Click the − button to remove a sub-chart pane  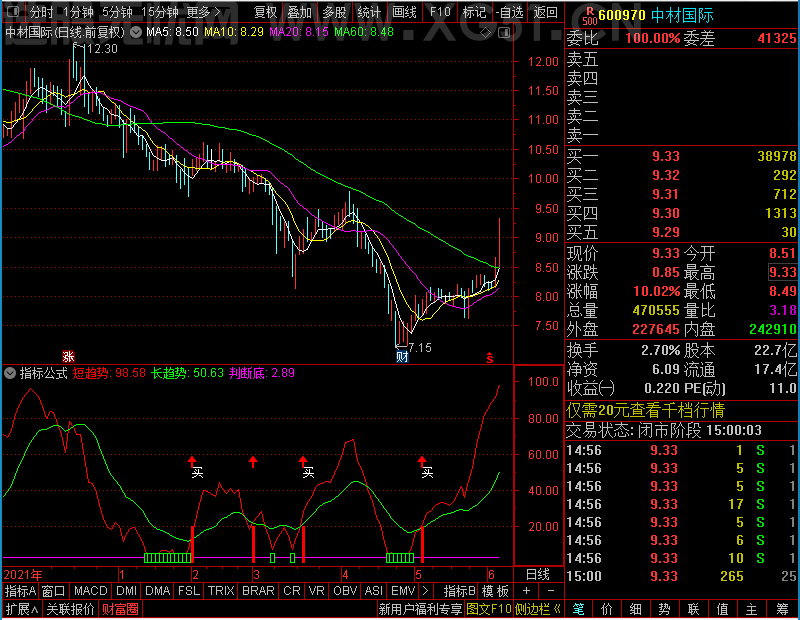coord(551,590)
